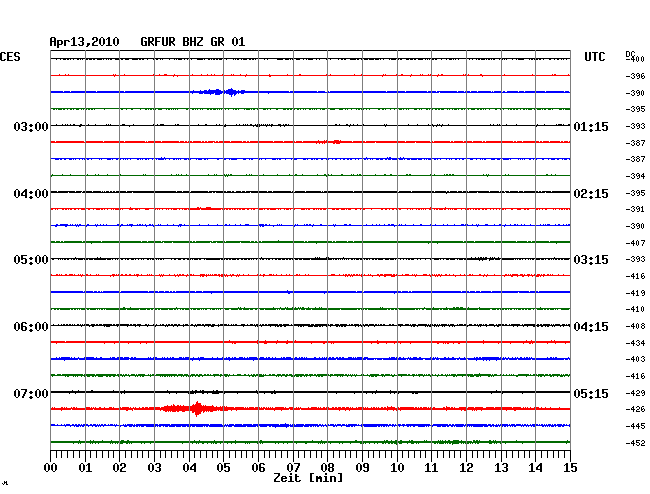
Task: Click minute label 12 on the time axis
Action: [466, 468]
